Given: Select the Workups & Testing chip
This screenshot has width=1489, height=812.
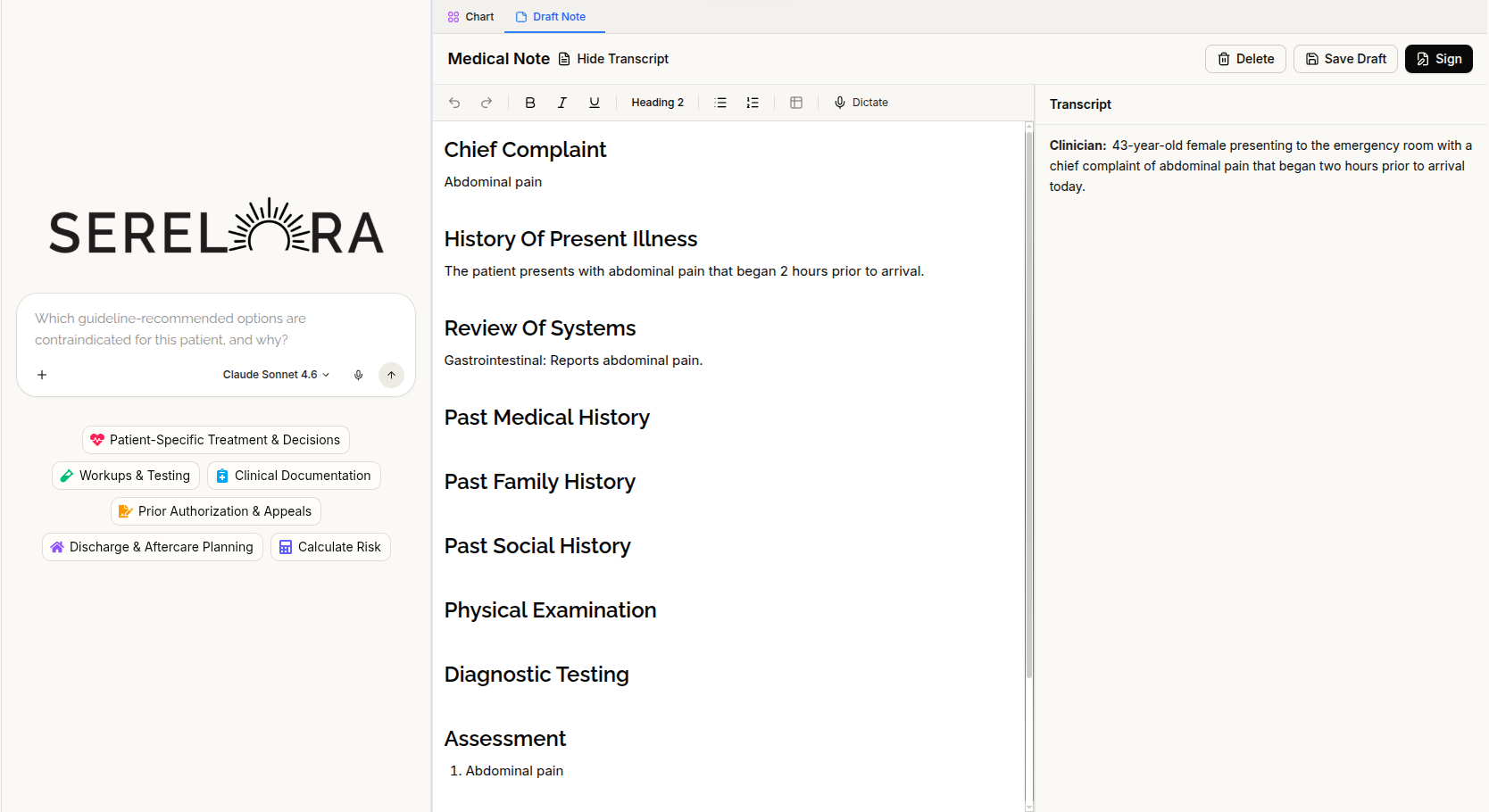Looking at the screenshot, I should (x=126, y=476).
